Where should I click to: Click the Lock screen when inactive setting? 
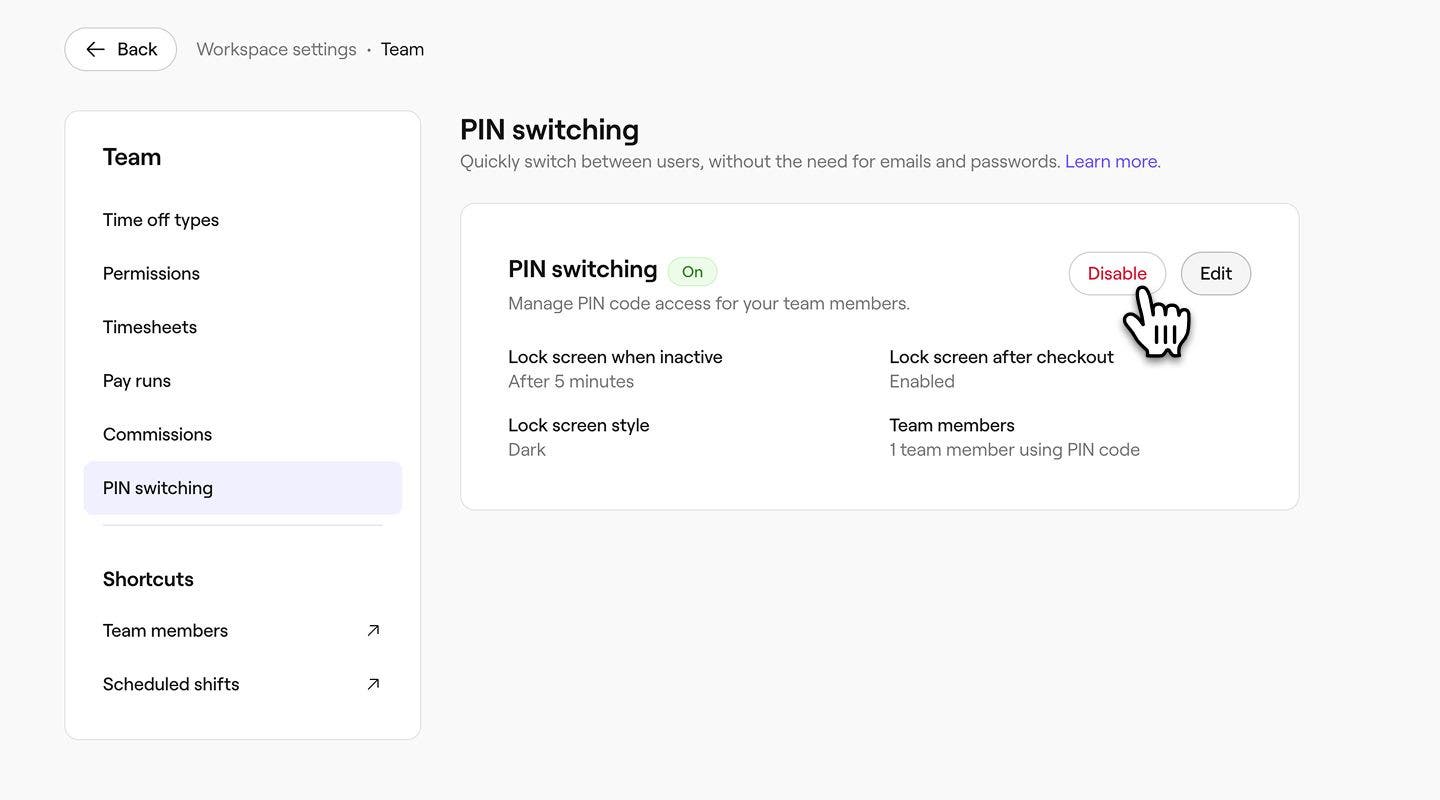[615, 358]
